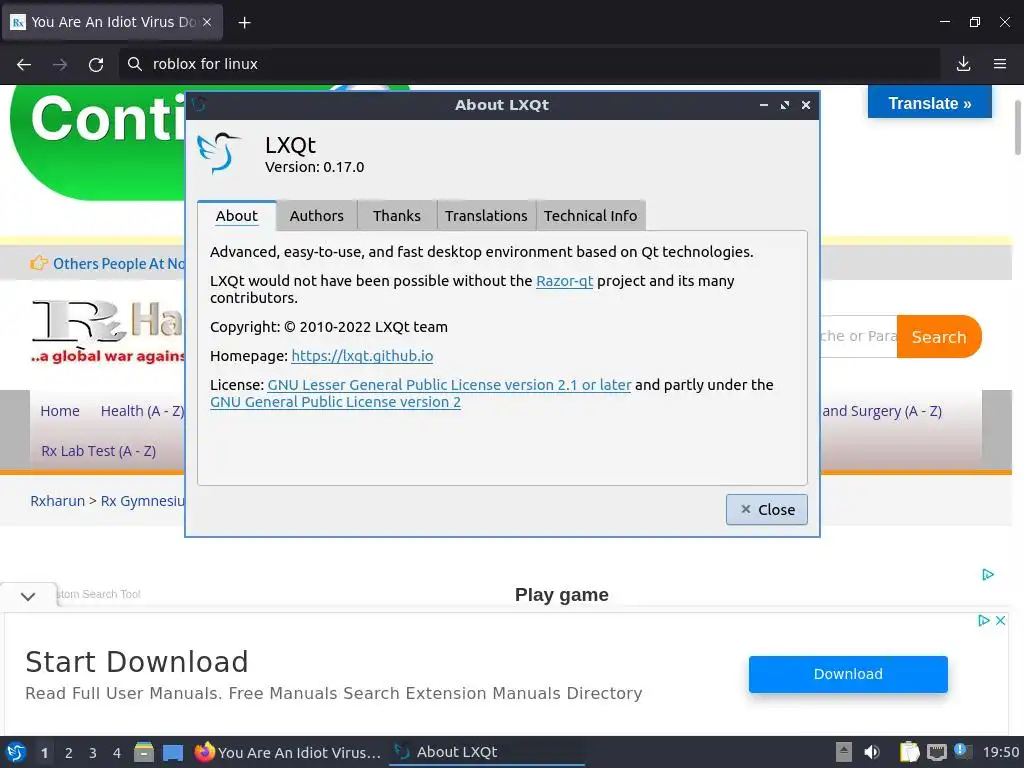Screen dimensions: 1024x768
Task: Open a new browser tab with plus
Action: 244,23
